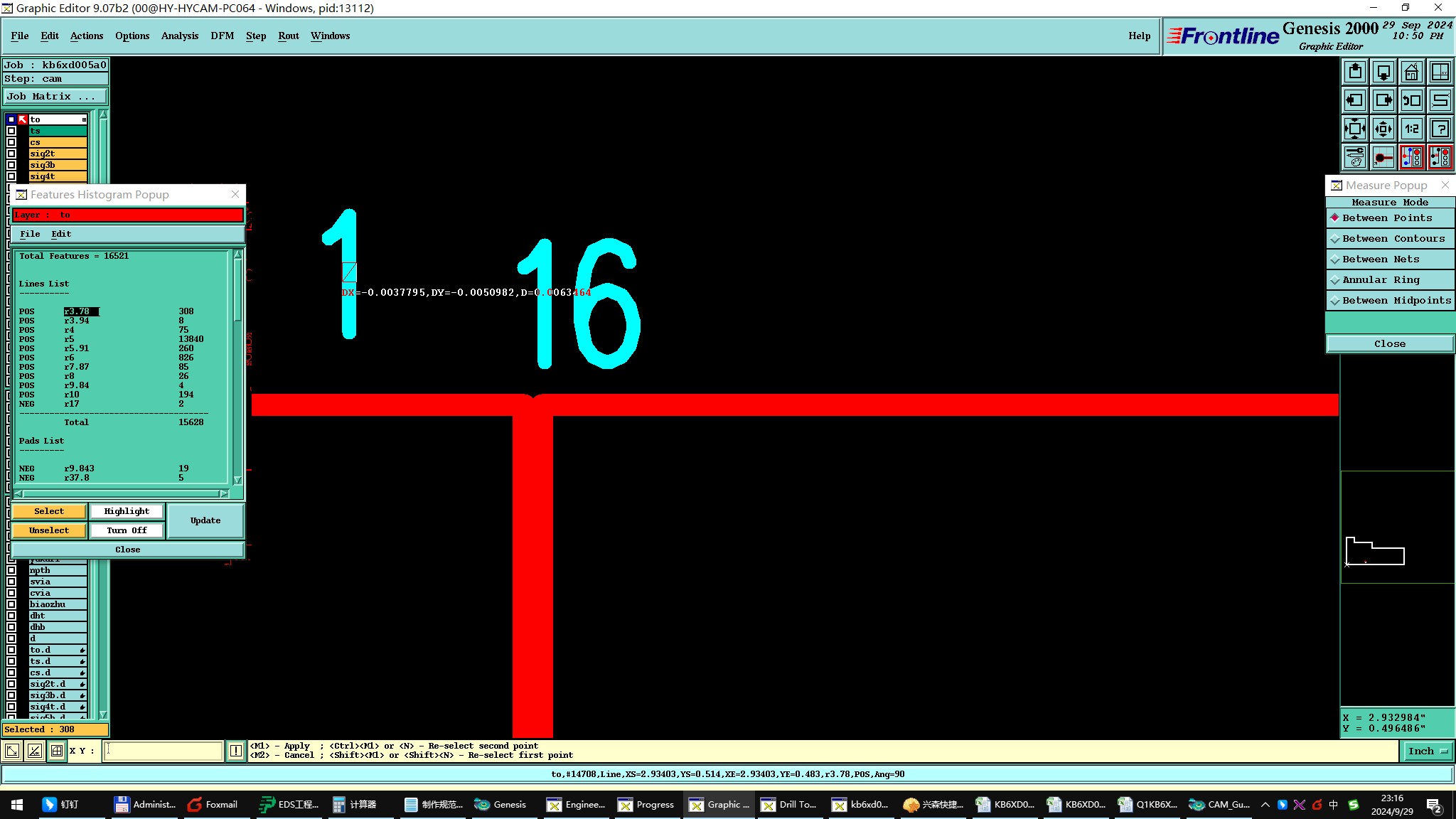The image size is (1456, 819).
Task: Click the angle/length coordinate mode icon
Action: click(35, 751)
